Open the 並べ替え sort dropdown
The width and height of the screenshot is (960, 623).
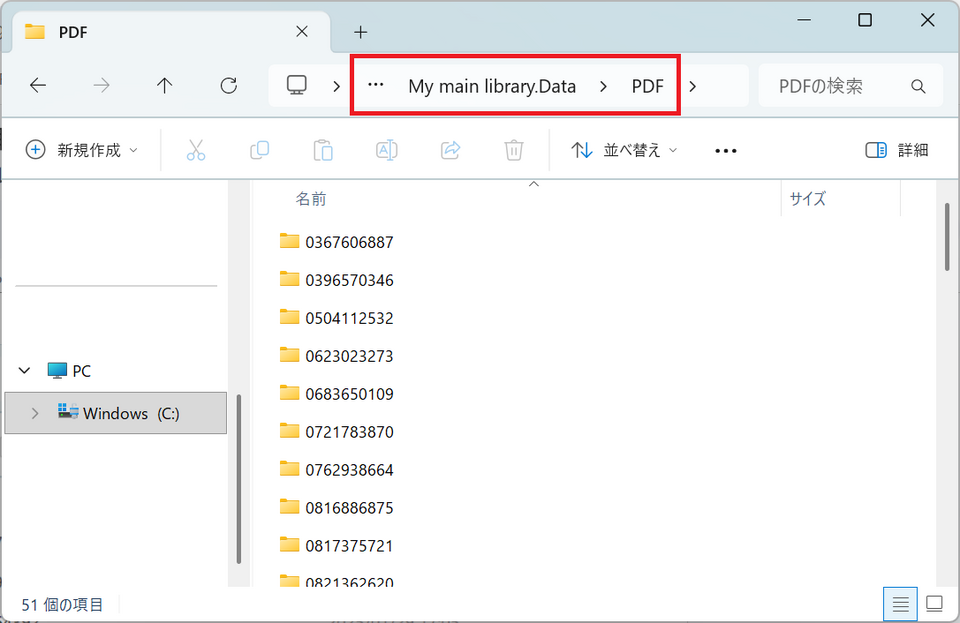pyautogui.click(x=624, y=150)
